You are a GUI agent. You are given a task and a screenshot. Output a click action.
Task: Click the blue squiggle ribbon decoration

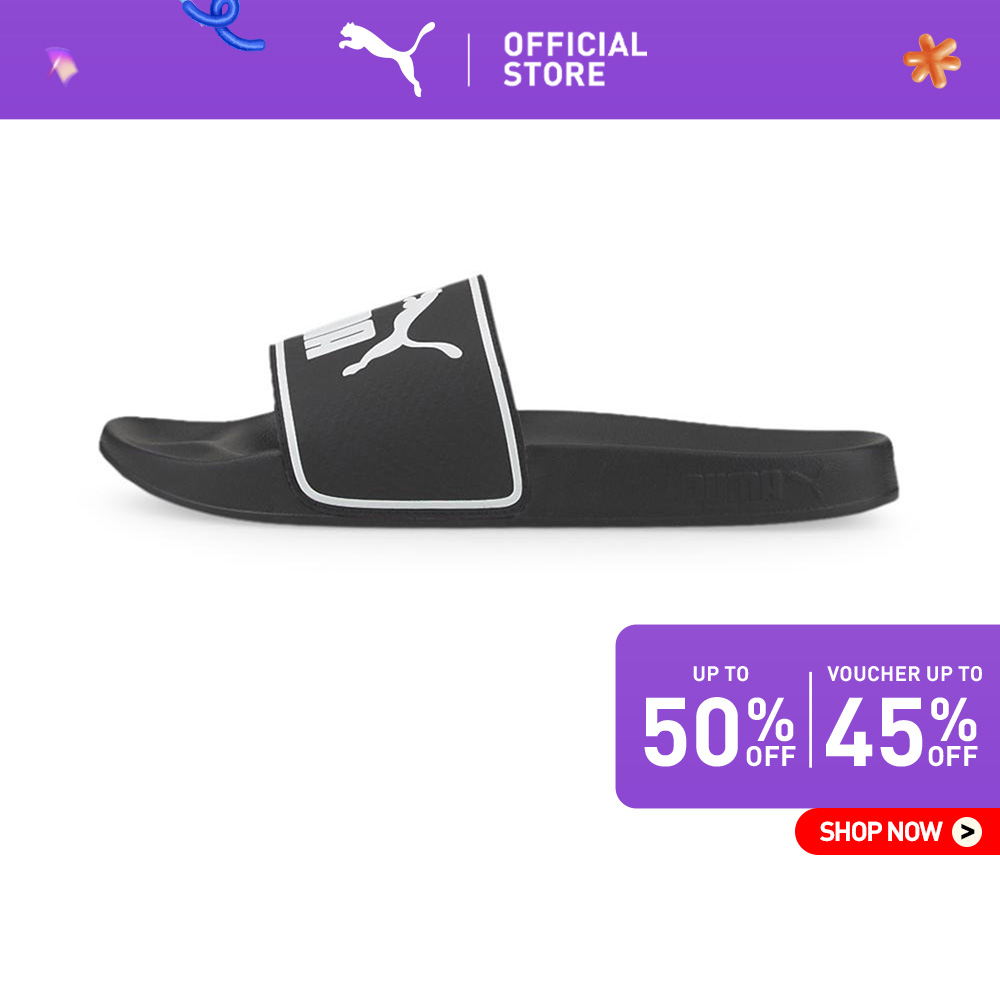point(221,24)
